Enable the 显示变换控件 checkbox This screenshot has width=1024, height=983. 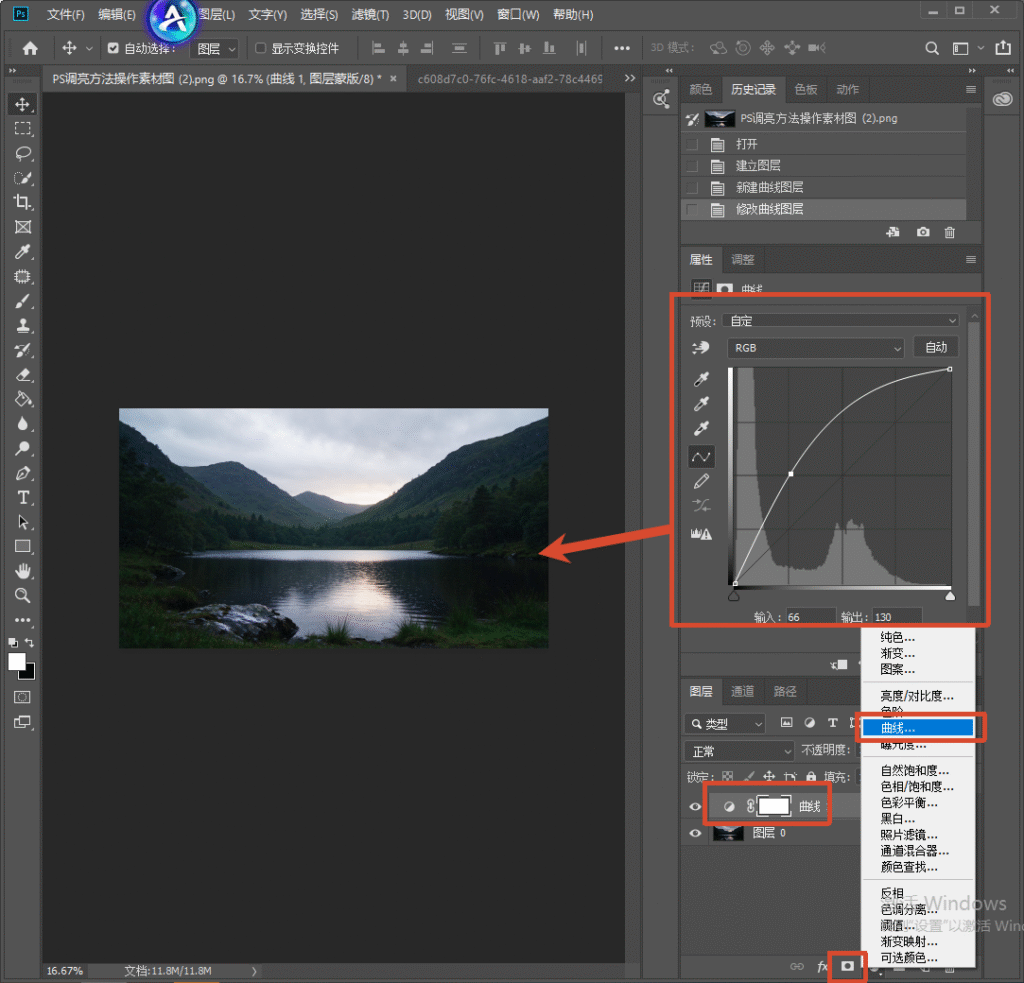[261, 48]
